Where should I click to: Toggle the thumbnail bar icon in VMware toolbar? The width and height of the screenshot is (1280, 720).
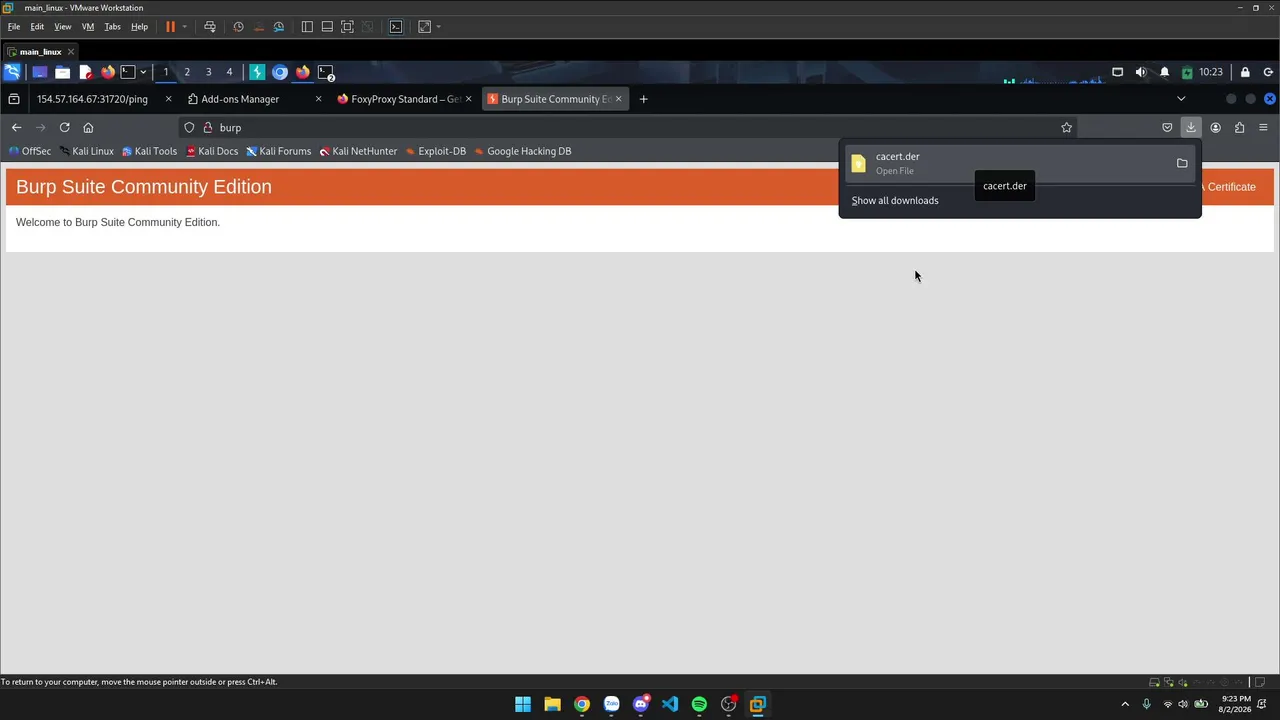[x=327, y=27]
